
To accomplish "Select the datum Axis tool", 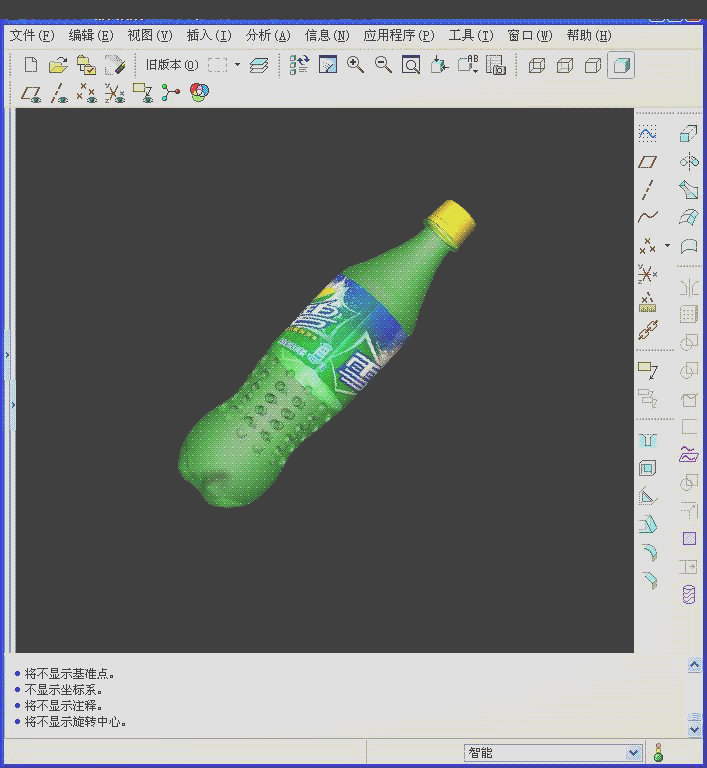I will pyautogui.click(x=648, y=190).
